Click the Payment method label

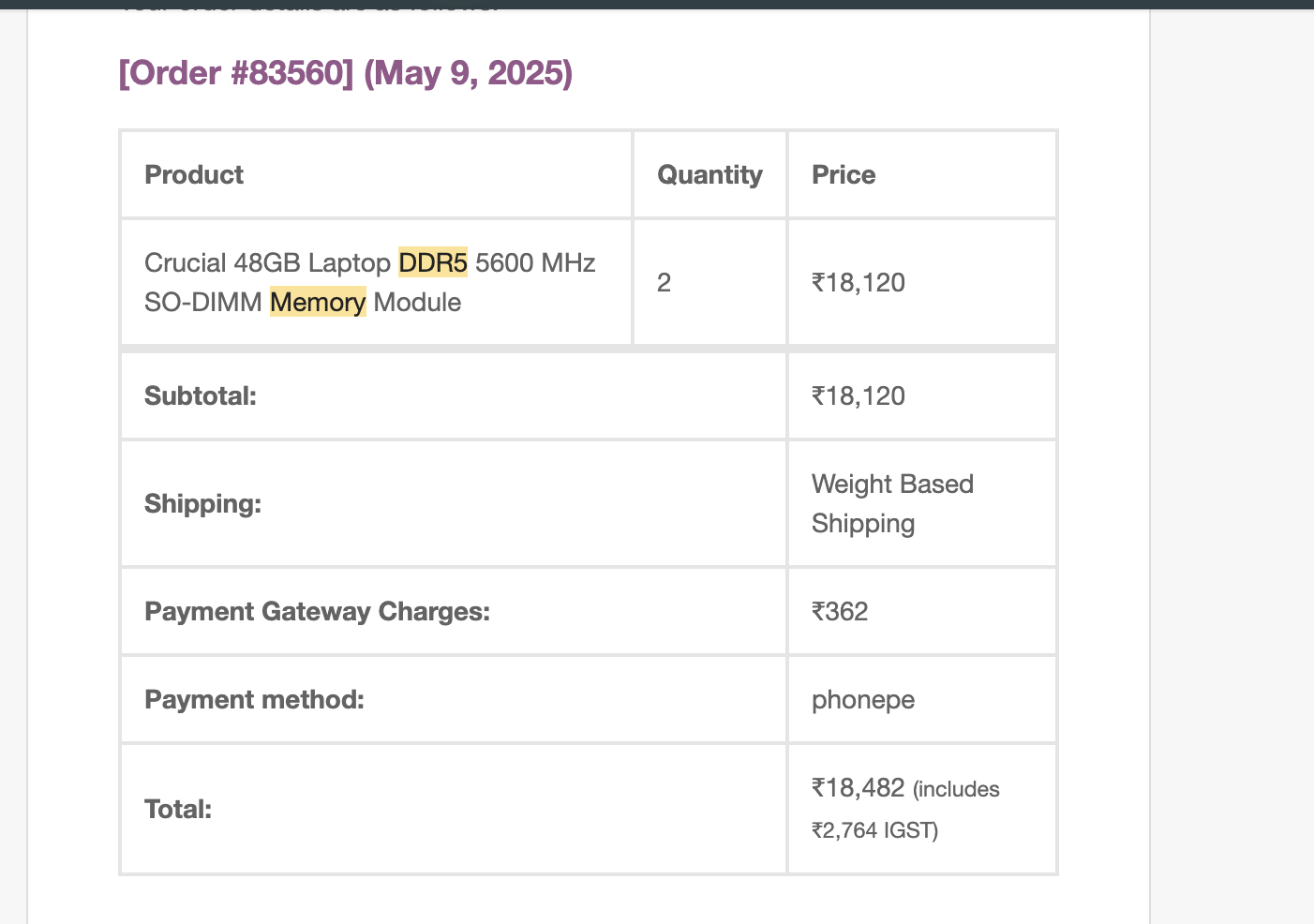click(x=254, y=700)
